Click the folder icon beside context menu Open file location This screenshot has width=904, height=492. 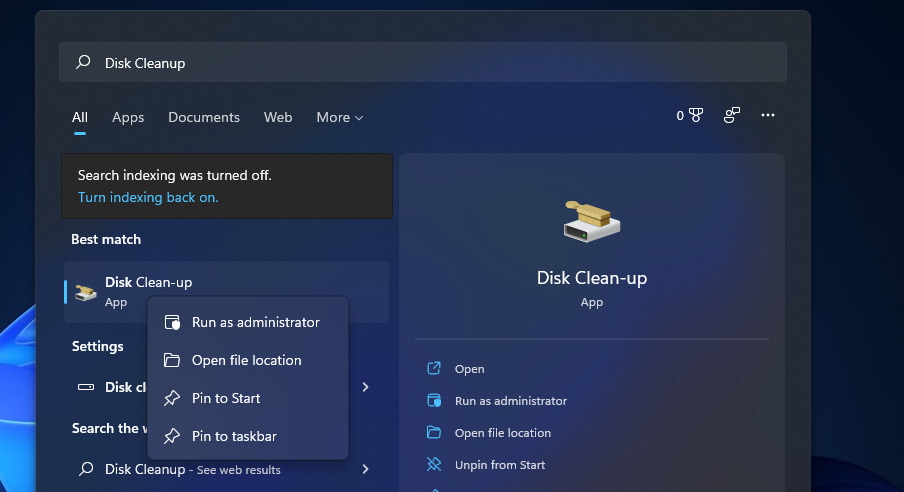point(172,360)
